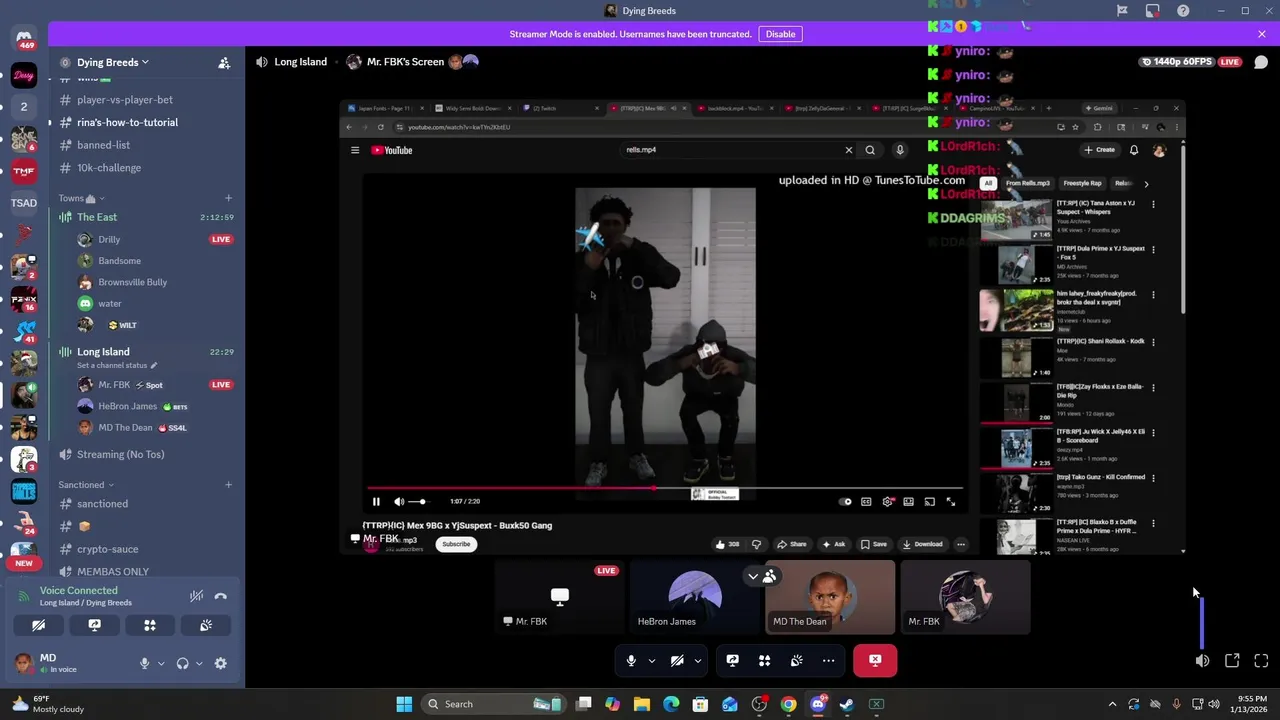This screenshot has width=1280, height=720.
Task: Mute stream volume speaker icon
Action: [x=1202, y=660]
